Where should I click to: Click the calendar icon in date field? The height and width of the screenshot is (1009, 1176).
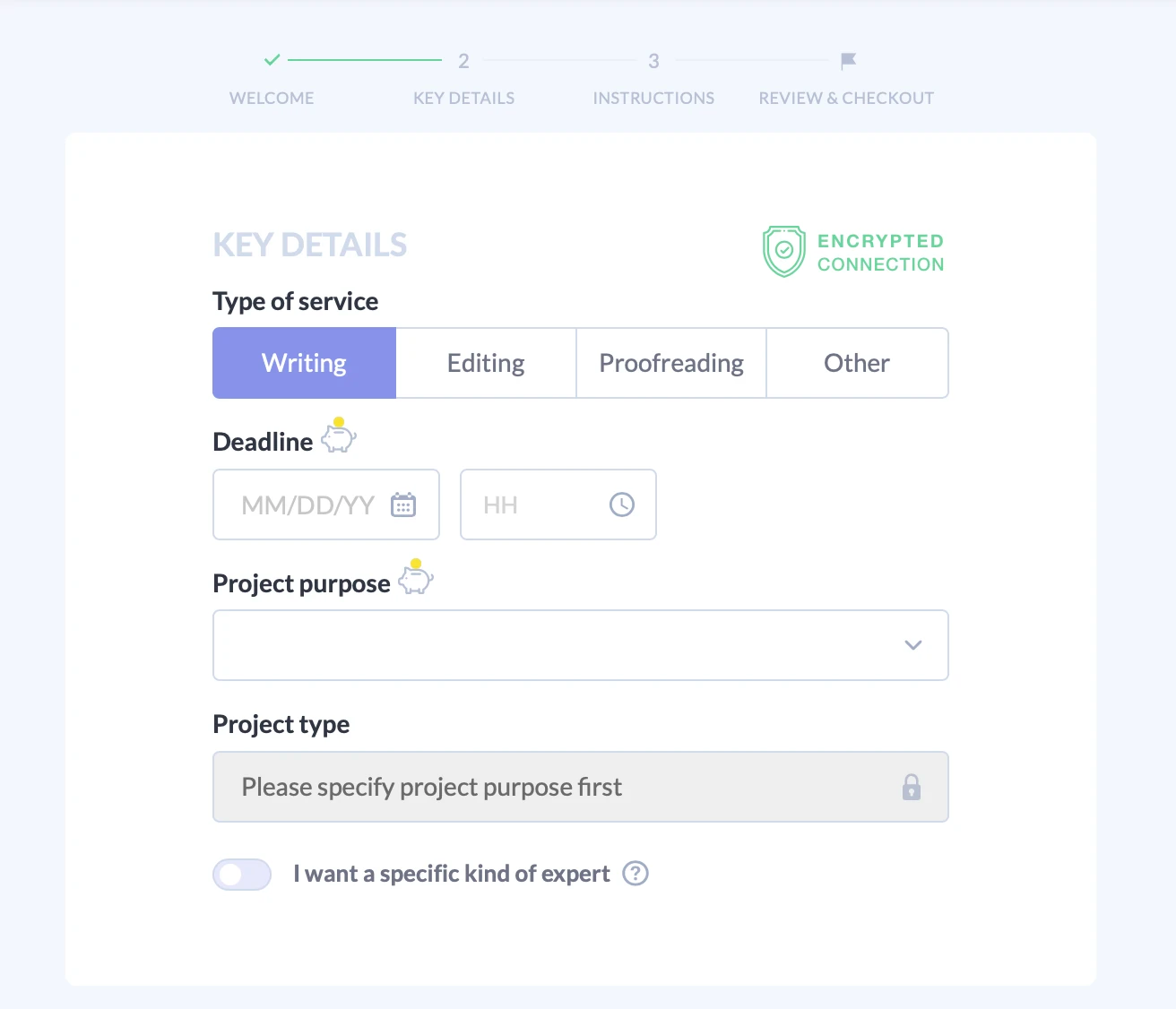(x=403, y=505)
